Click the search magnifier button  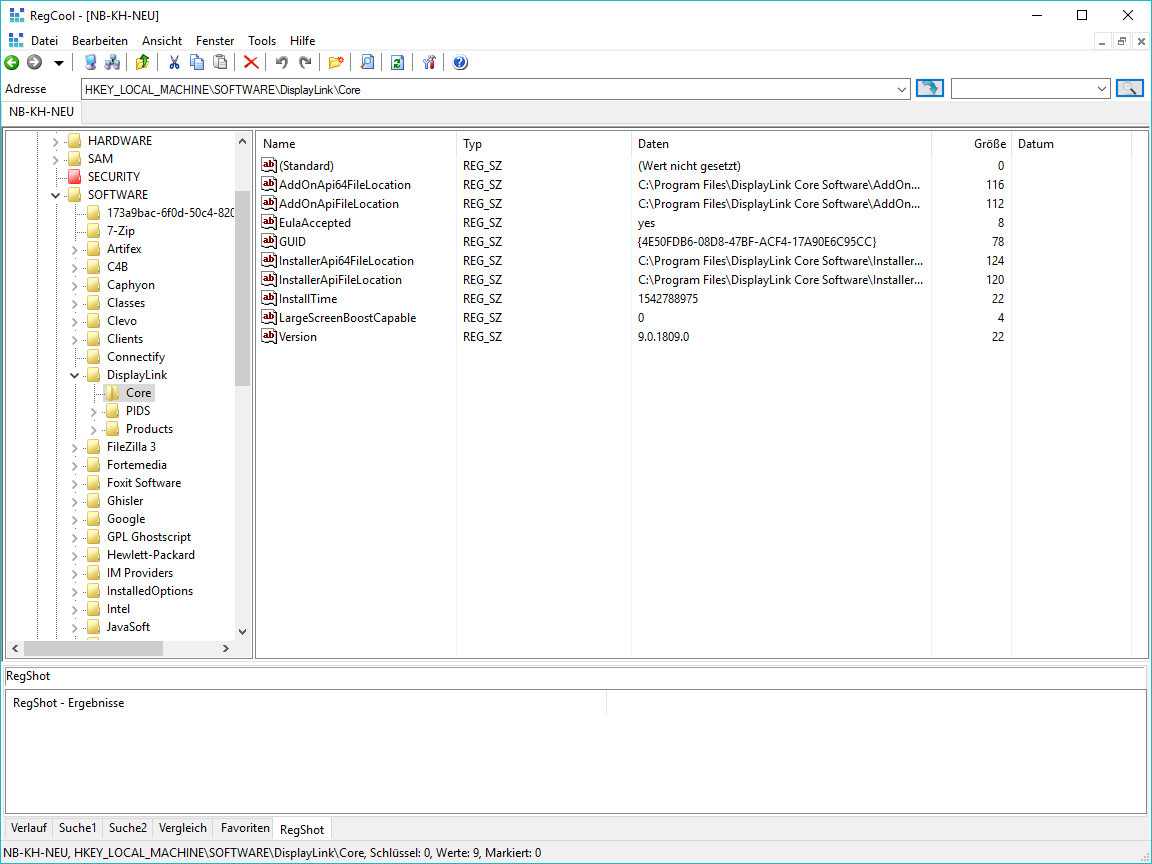click(x=1129, y=89)
